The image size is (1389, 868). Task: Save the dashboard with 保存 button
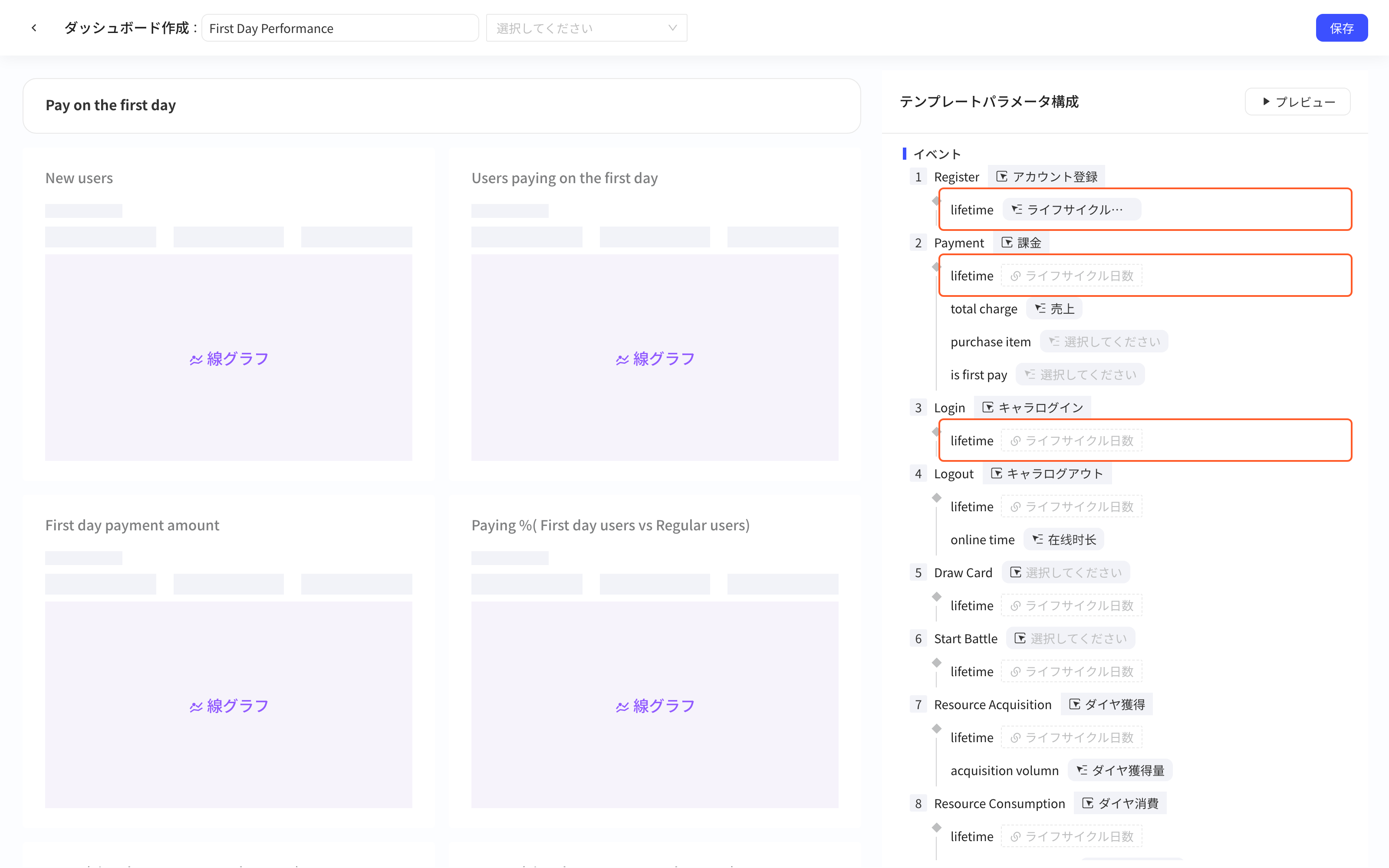(x=1341, y=28)
